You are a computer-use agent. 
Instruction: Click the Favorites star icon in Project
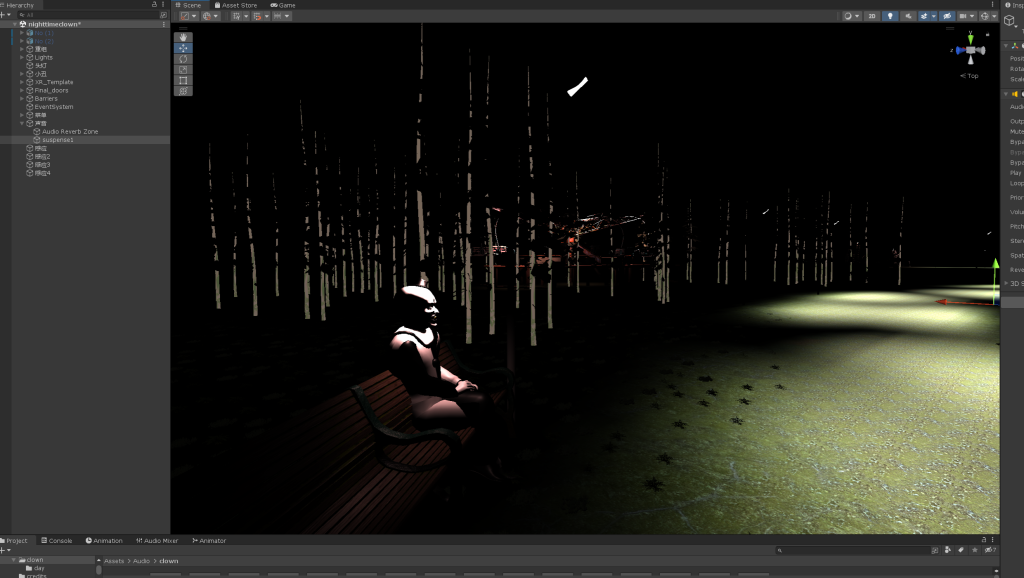[974, 550]
